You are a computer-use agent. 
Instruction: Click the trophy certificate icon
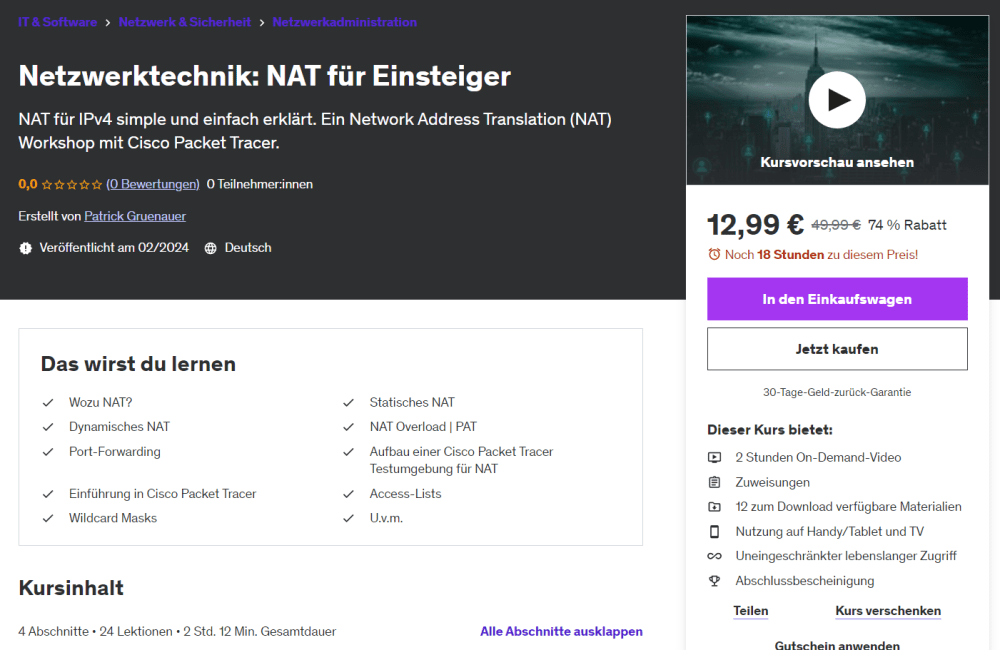click(714, 581)
